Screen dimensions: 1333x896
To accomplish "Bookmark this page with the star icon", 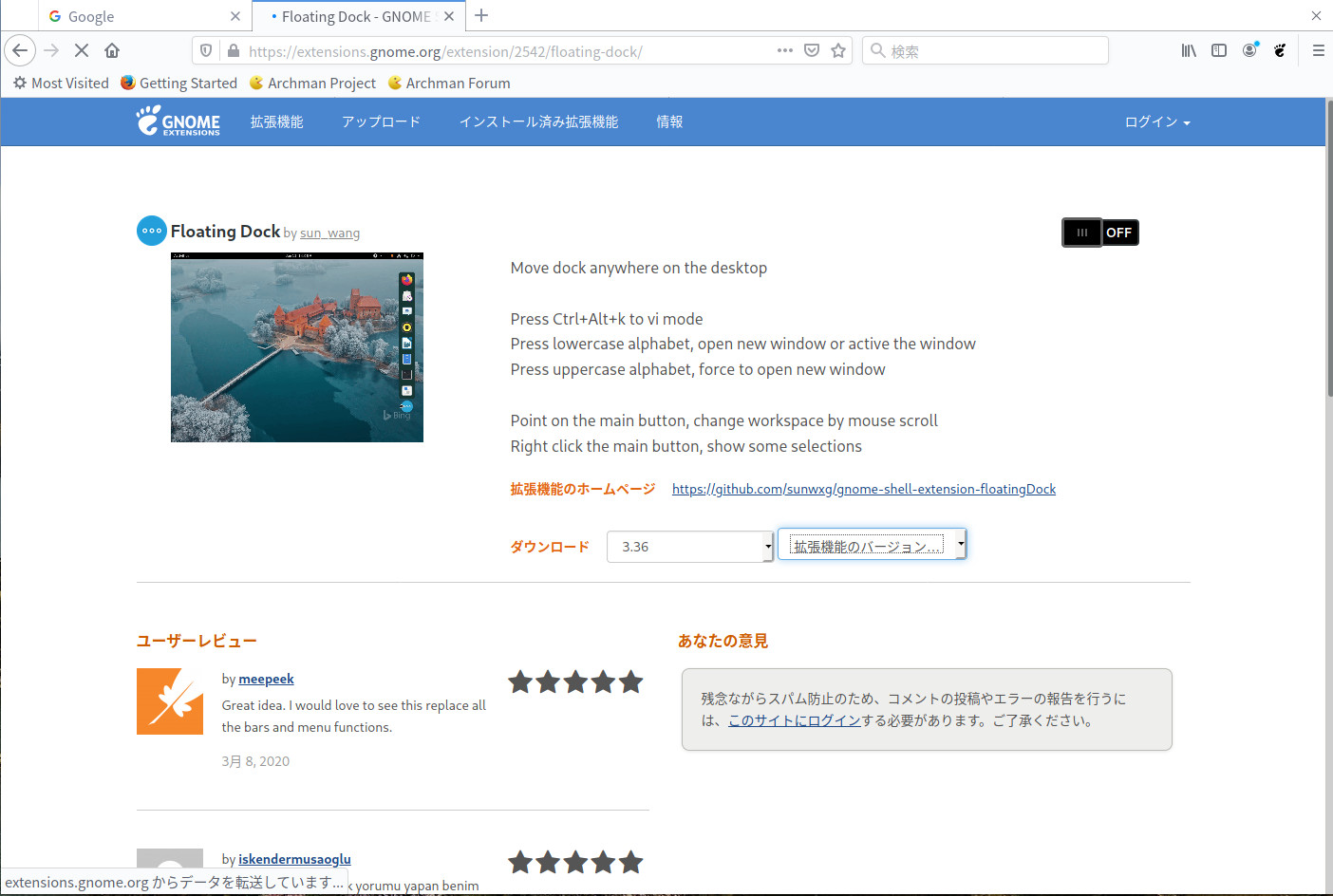I will pyautogui.click(x=838, y=50).
